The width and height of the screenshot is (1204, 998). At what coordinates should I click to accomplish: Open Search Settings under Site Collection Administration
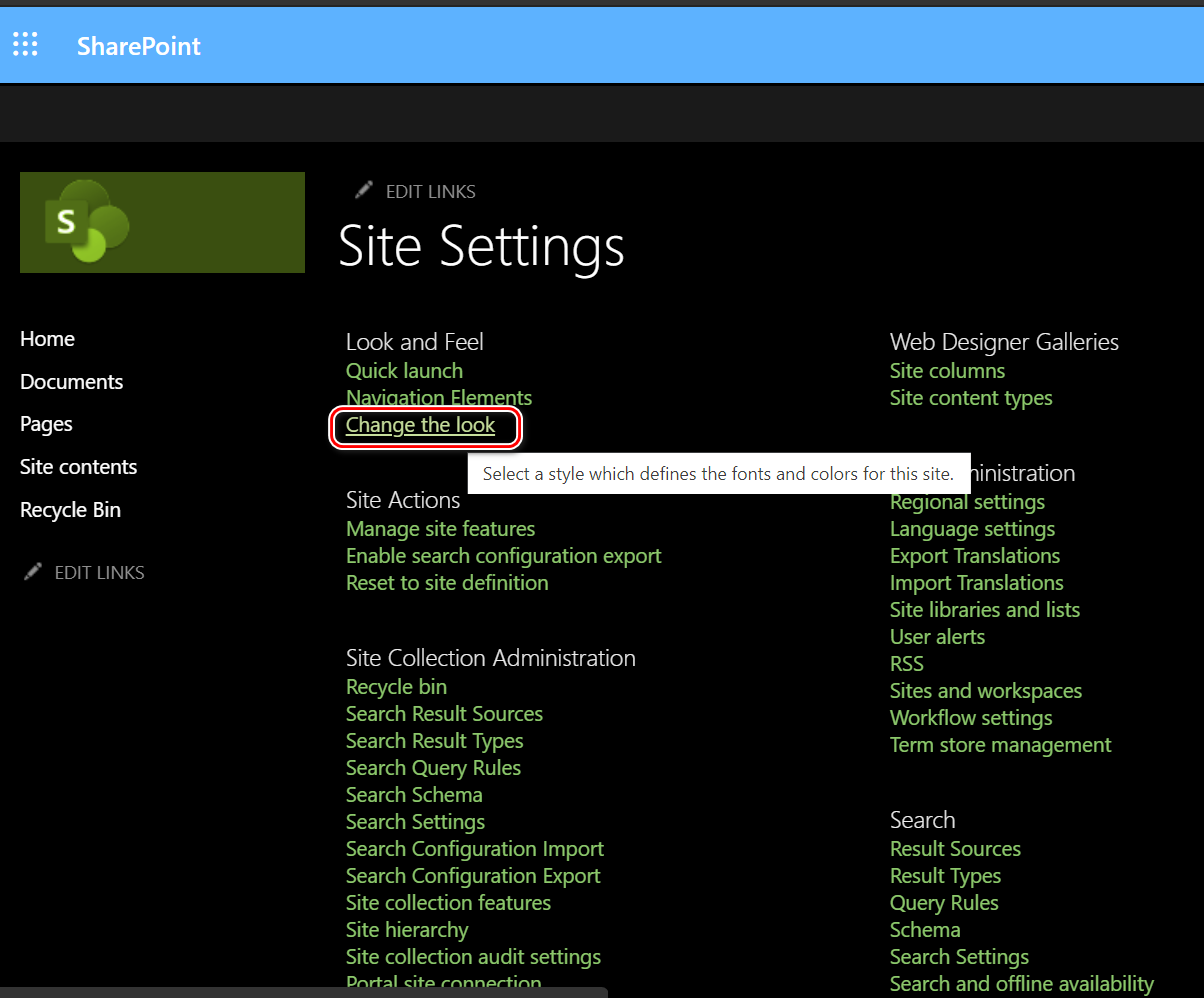[x=415, y=822]
